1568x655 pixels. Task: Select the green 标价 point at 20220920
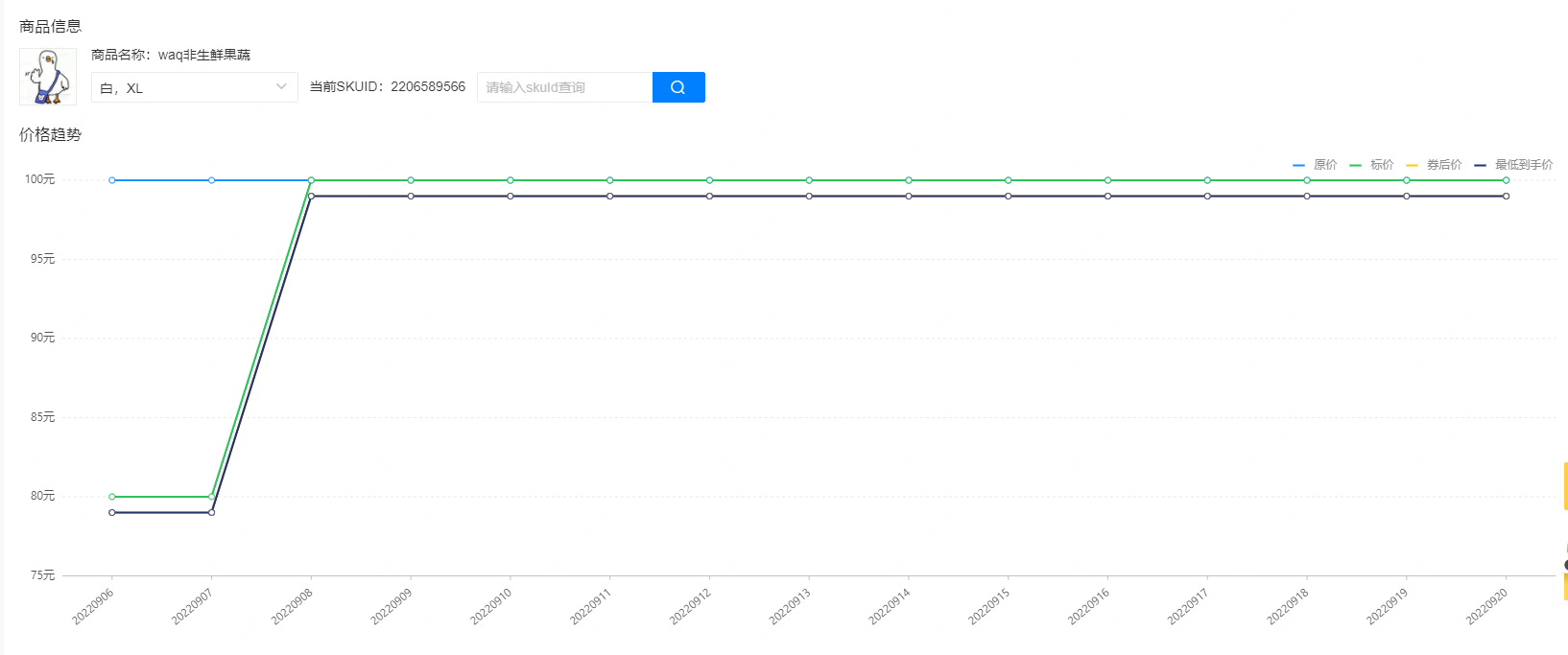pyautogui.click(x=1506, y=180)
